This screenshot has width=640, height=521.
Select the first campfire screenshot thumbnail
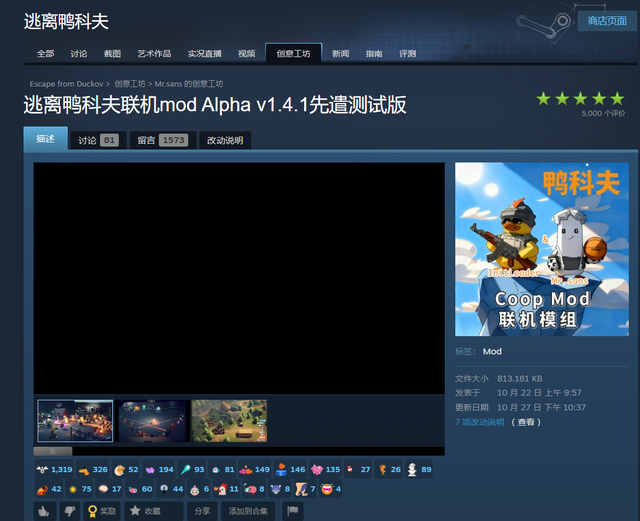tap(75, 421)
